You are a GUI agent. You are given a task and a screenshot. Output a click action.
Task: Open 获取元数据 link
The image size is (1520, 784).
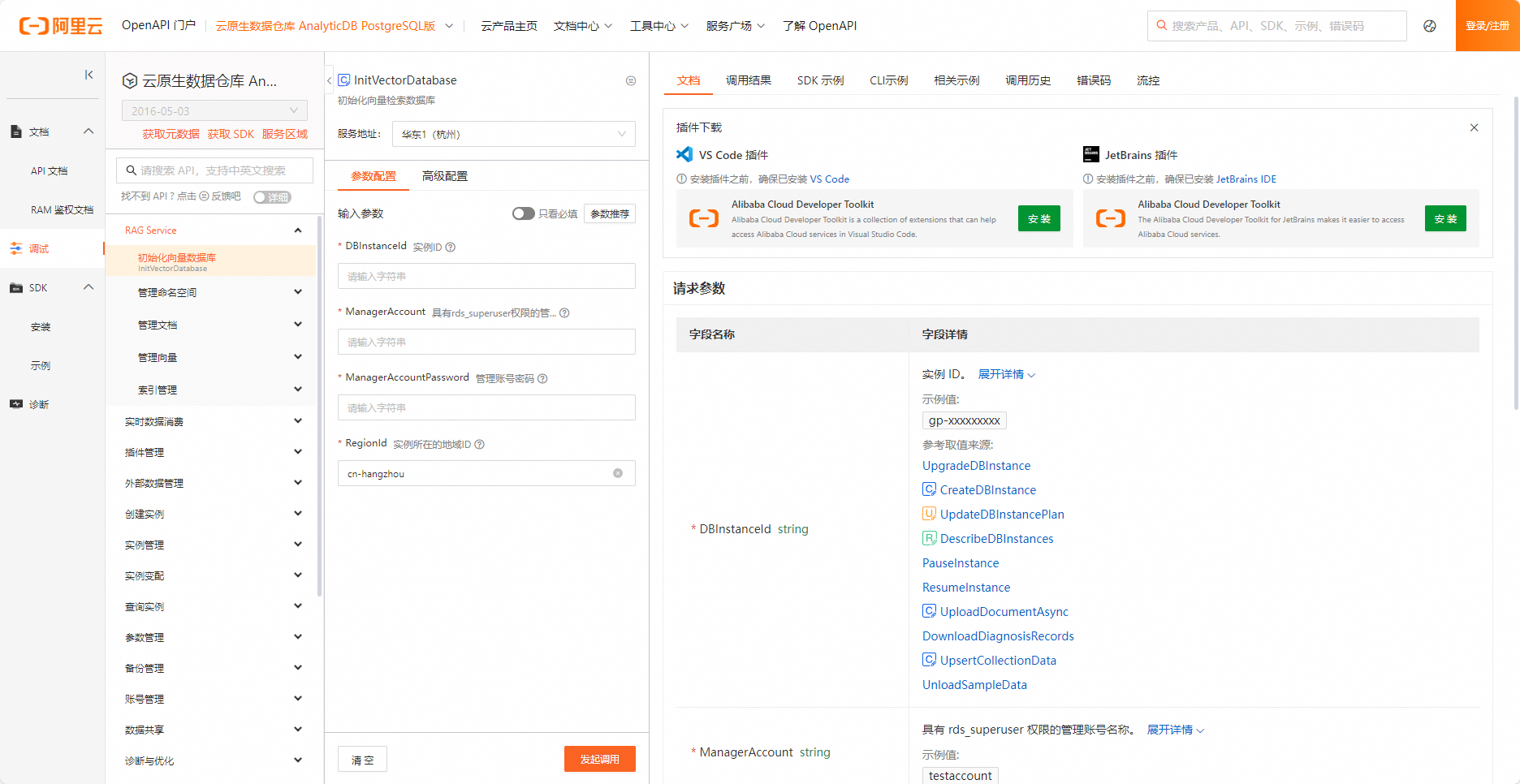point(171,134)
